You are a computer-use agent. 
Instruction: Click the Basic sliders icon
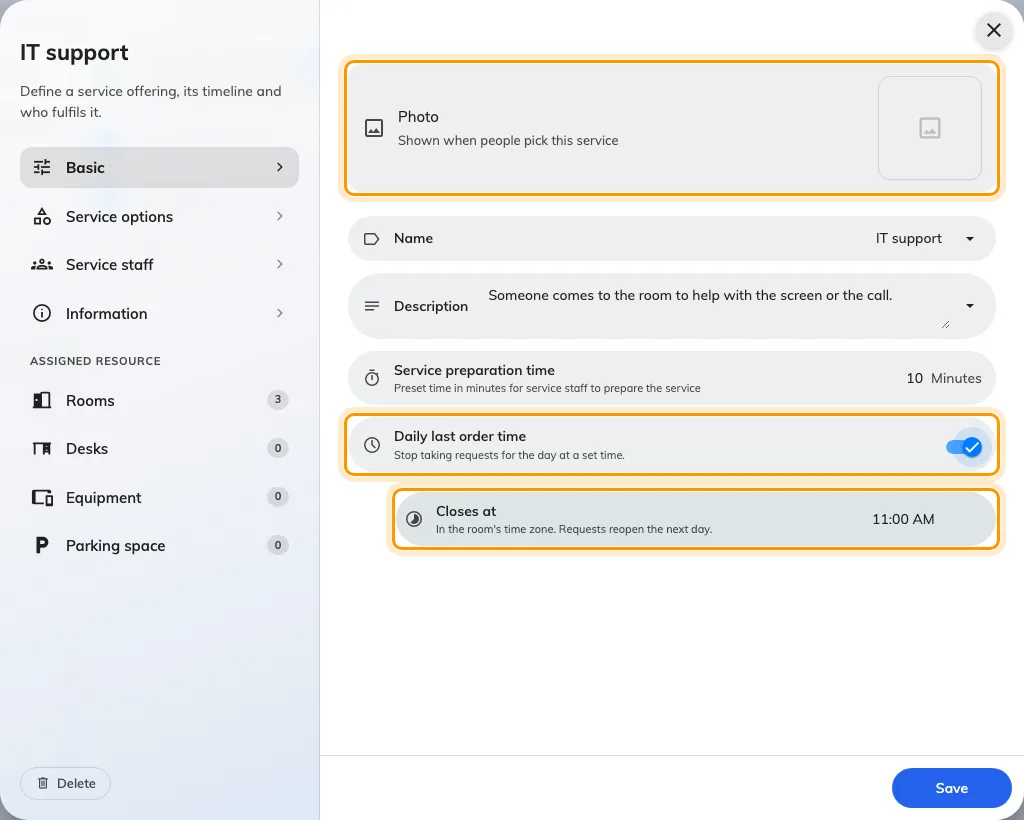tap(42, 167)
